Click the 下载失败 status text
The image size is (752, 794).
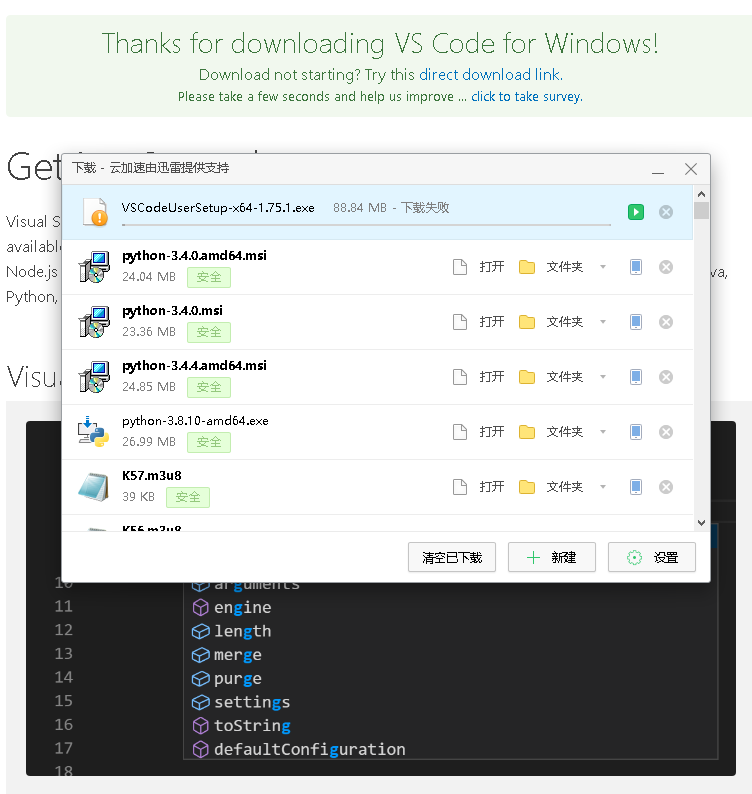[x=425, y=208]
